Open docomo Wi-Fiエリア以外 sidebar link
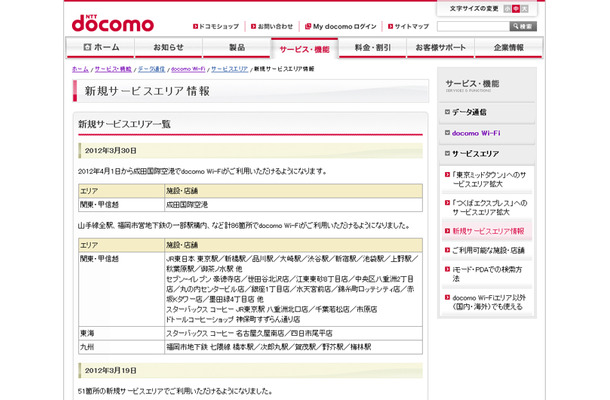610x400 pixels. tap(489, 302)
